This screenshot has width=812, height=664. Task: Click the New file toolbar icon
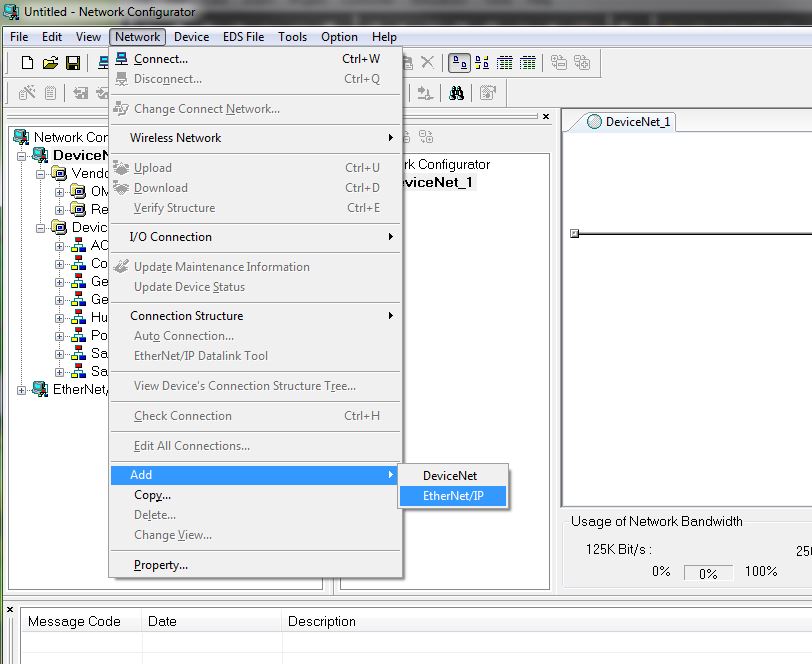tap(27, 63)
